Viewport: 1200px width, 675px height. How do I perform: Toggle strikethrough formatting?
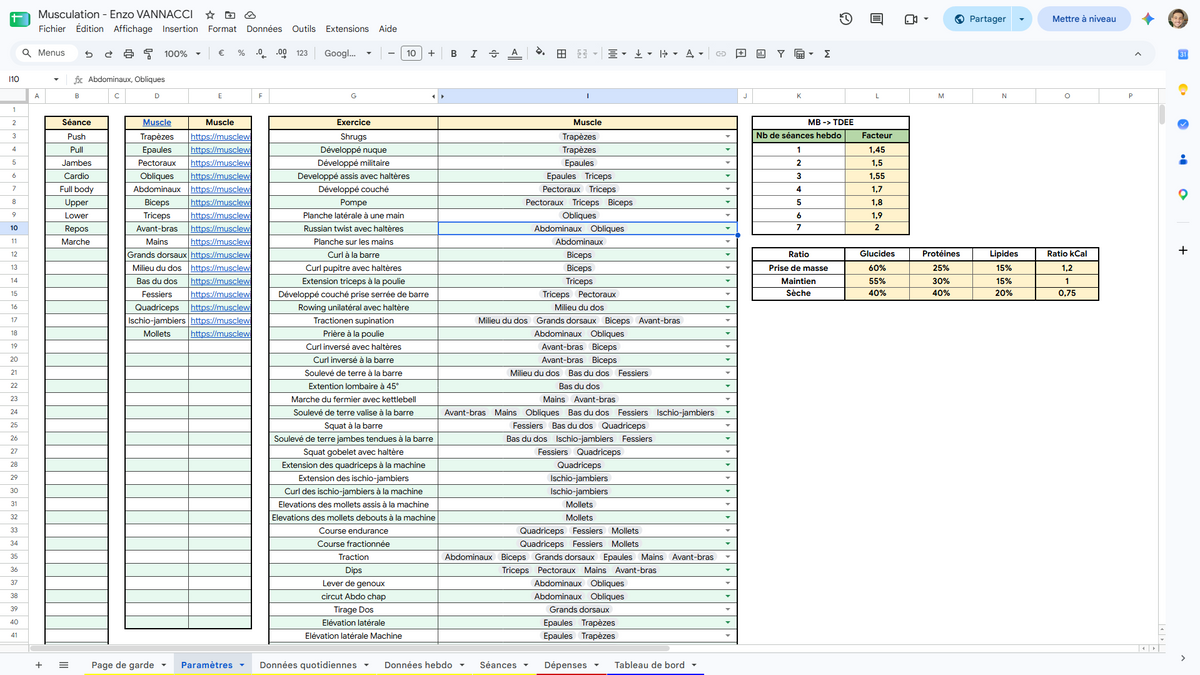click(x=493, y=54)
